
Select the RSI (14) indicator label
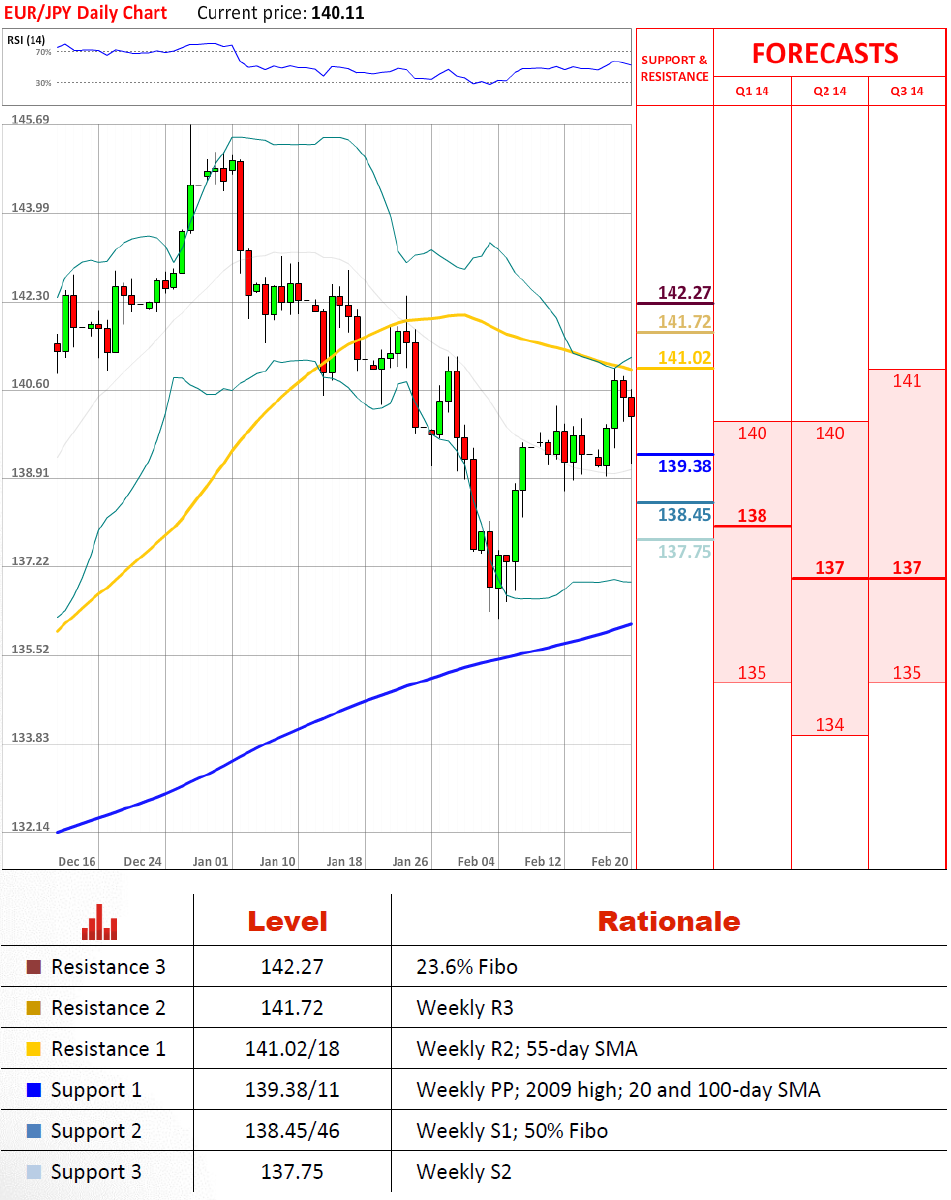(26, 40)
